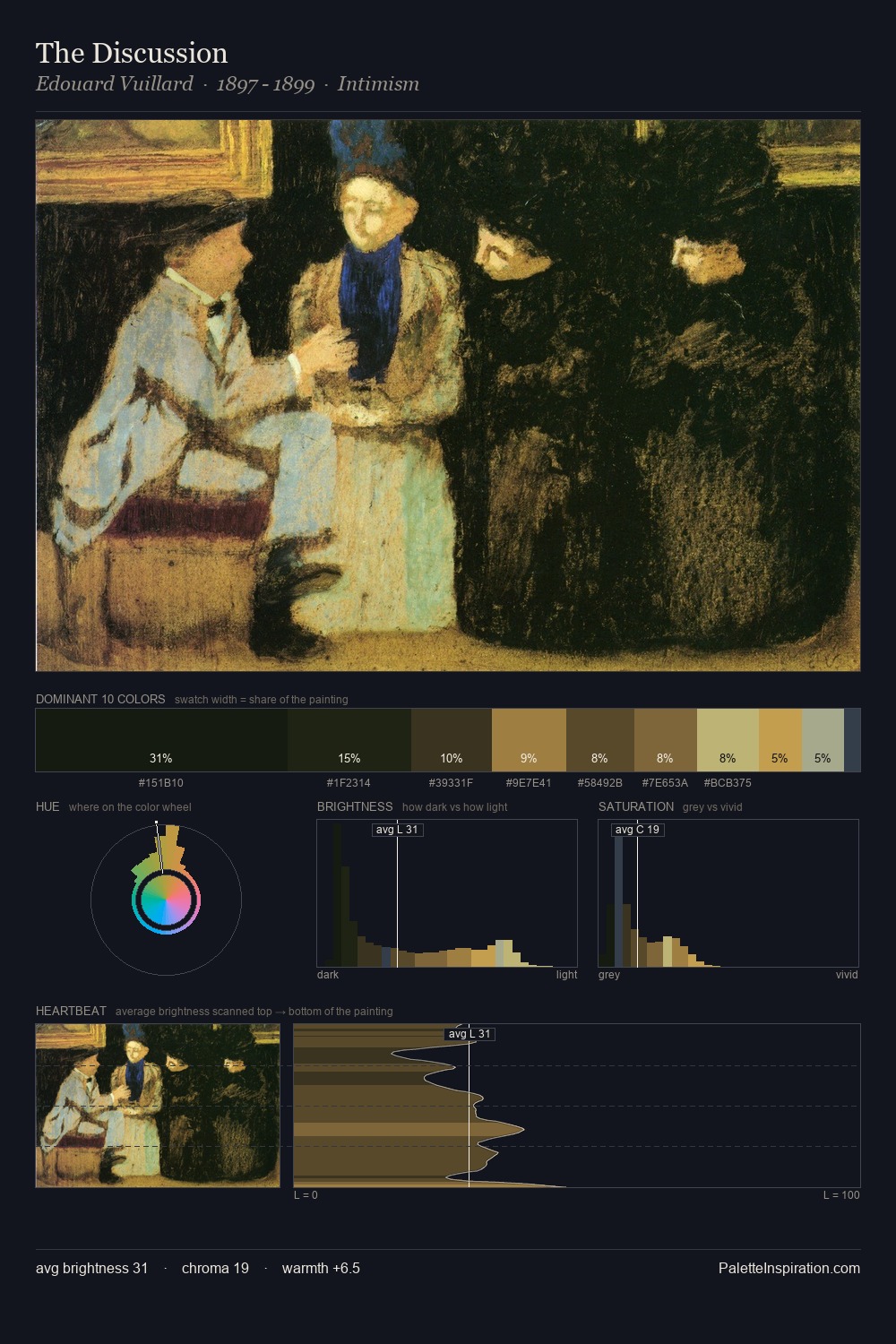The image size is (896, 1344).
Task: Click the footer "avg brightness 31"
Action: click(x=92, y=1268)
